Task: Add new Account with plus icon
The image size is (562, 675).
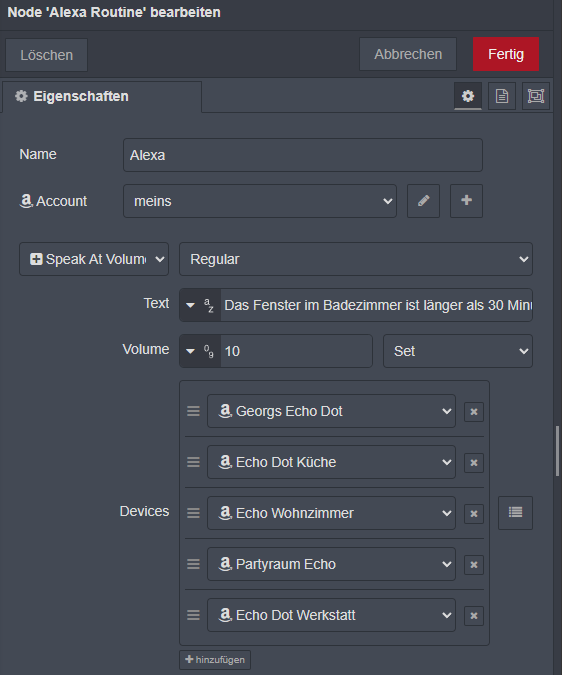Action: tap(466, 201)
